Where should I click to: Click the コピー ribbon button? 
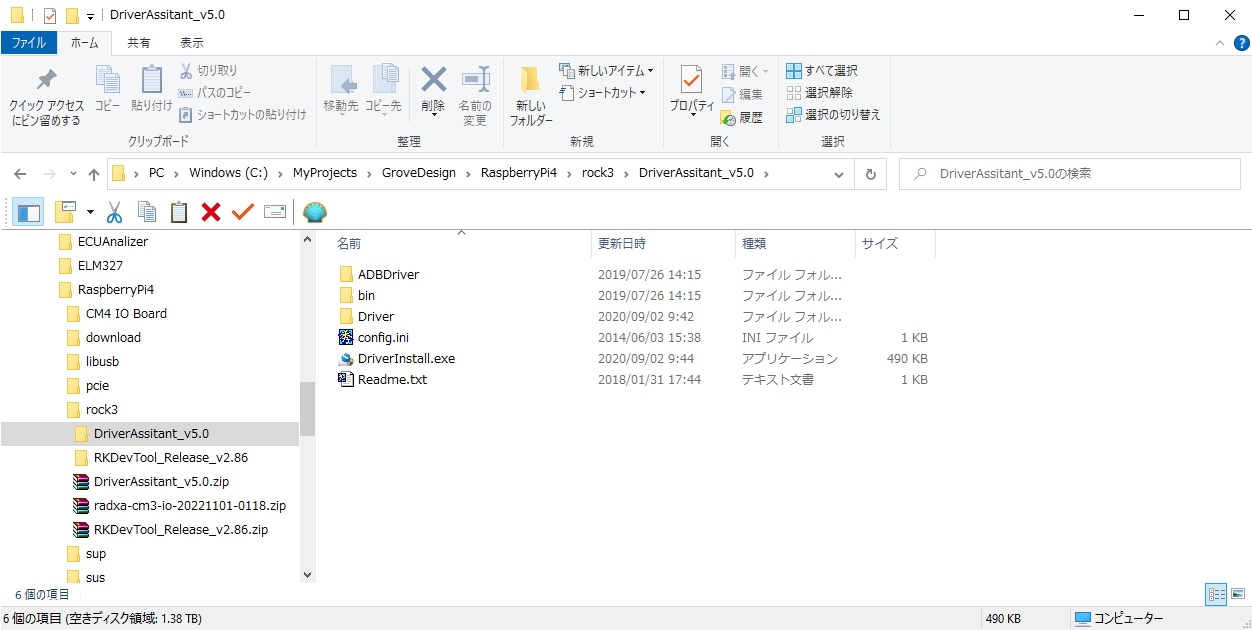[x=107, y=89]
